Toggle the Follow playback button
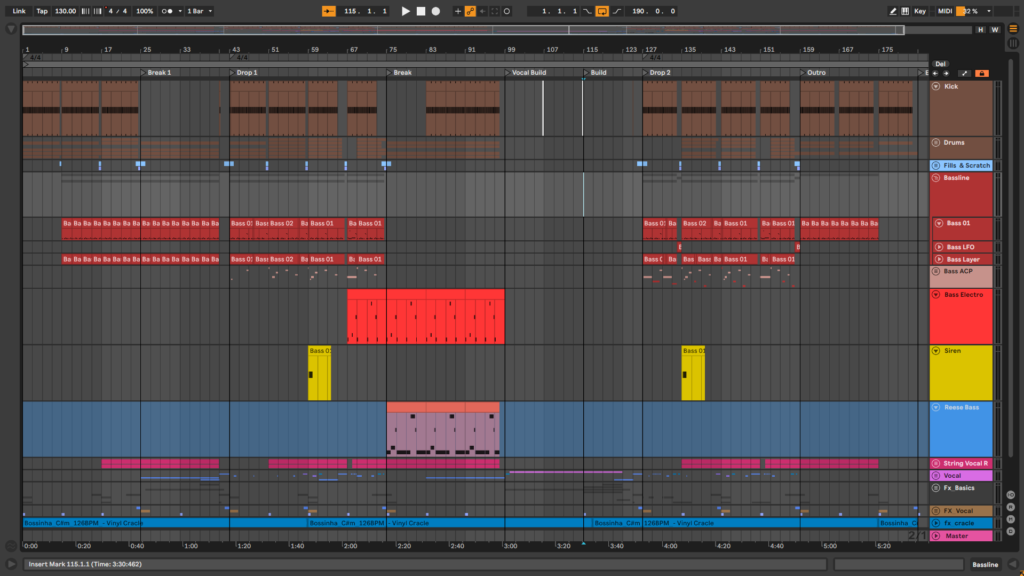The width and height of the screenshot is (1024, 576). click(329, 11)
